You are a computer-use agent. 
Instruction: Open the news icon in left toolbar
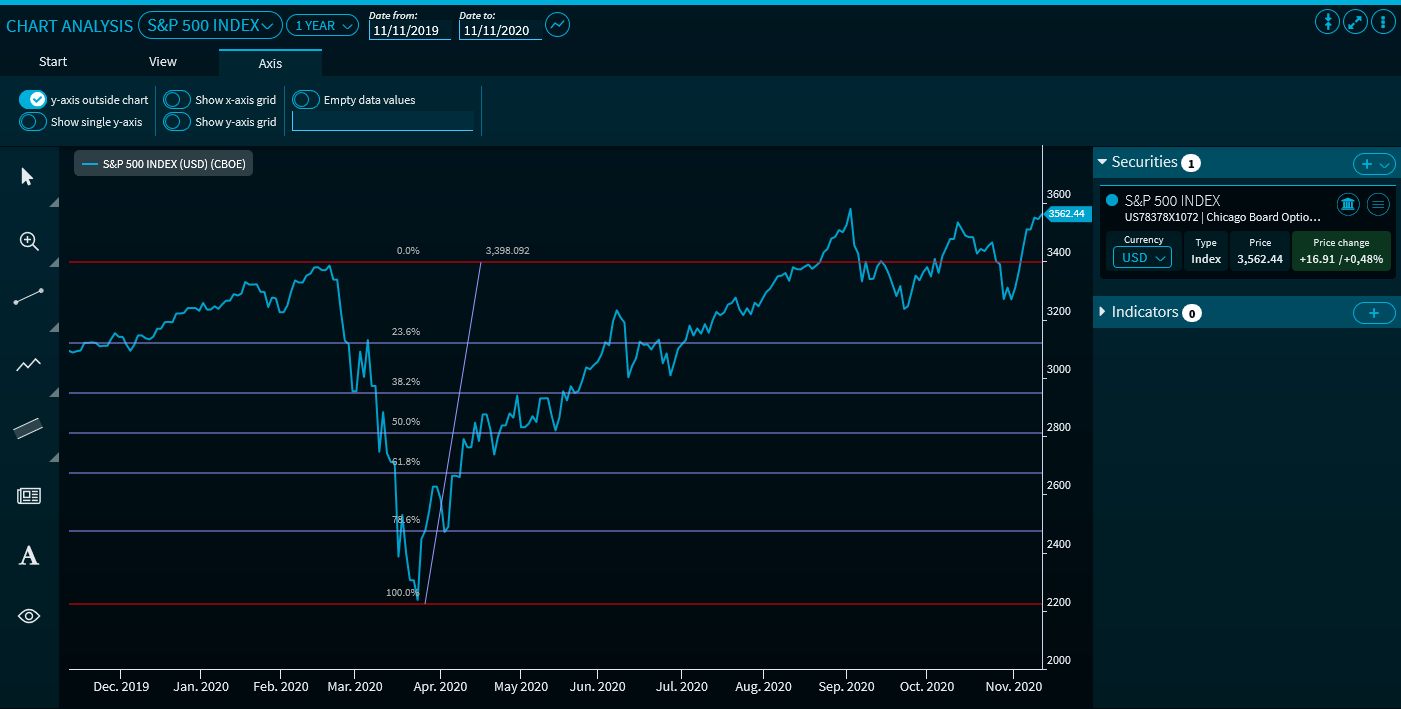tap(29, 496)
